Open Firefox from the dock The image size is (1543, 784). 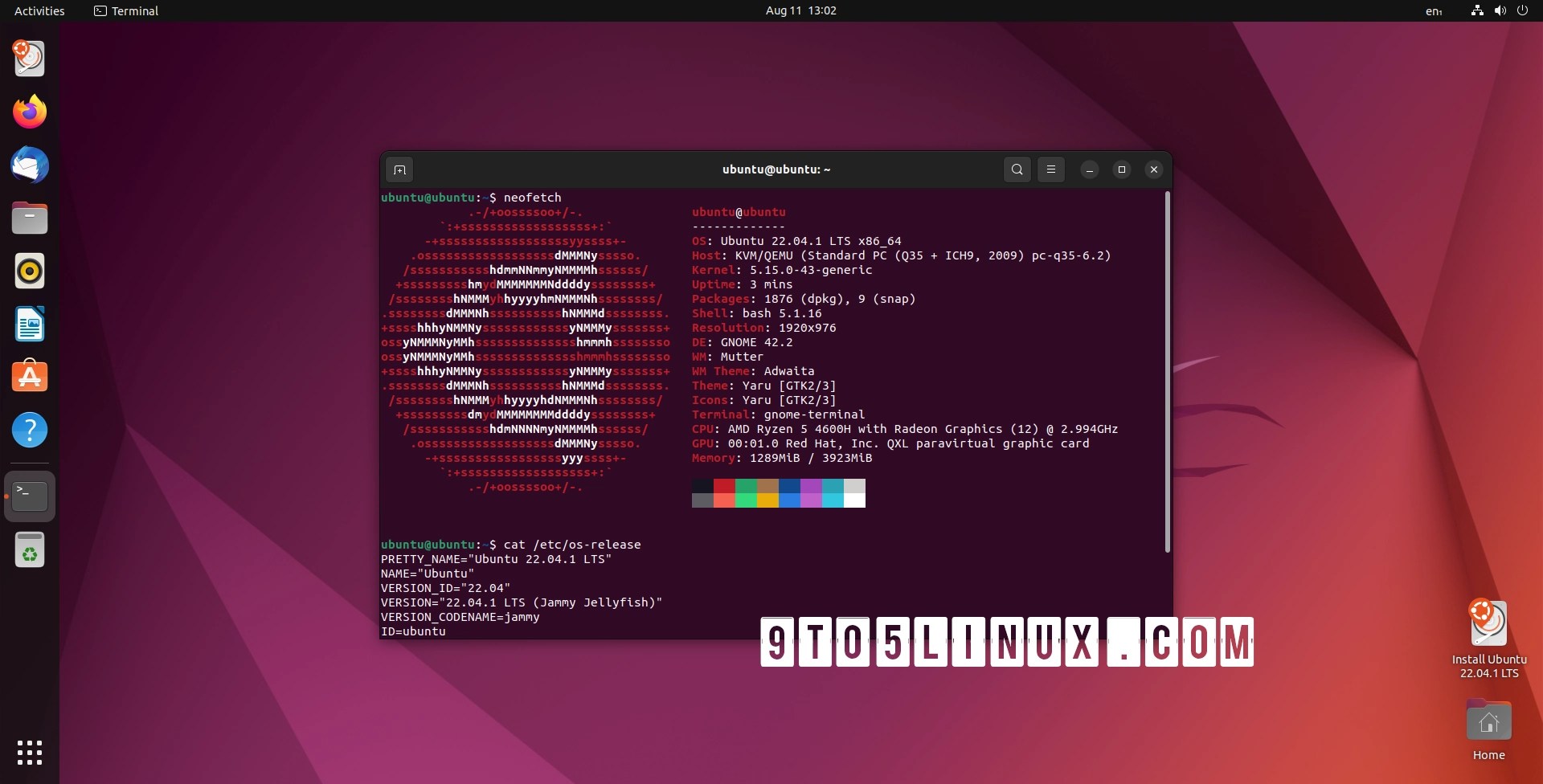point(29,112)
